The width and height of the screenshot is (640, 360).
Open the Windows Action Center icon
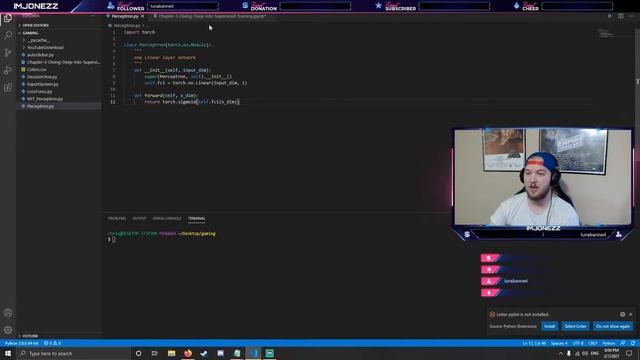pos(629,353)
